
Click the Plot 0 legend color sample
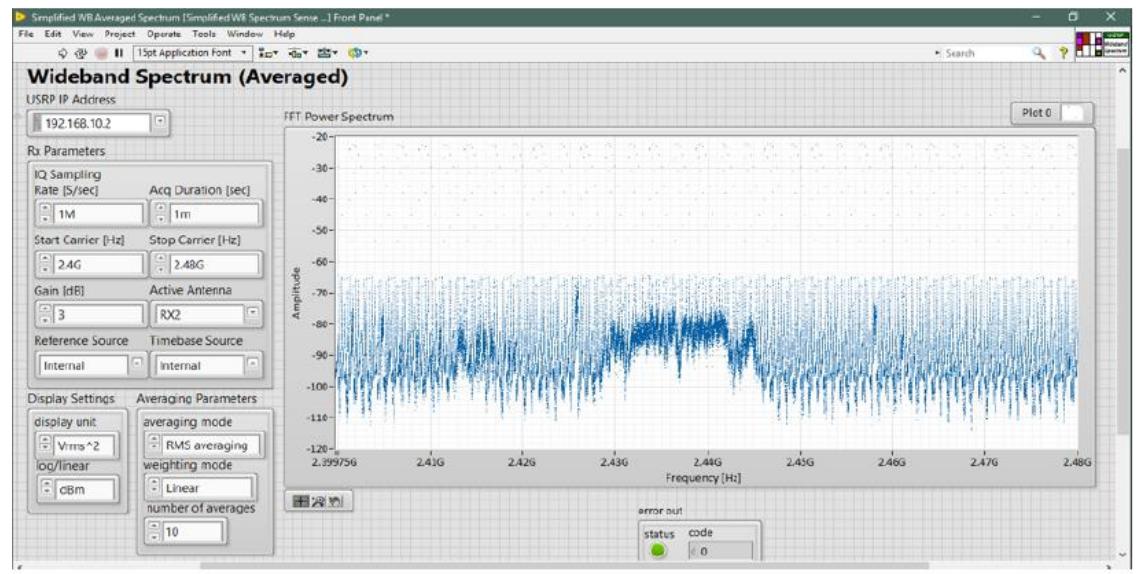[x=1073, y=113]
